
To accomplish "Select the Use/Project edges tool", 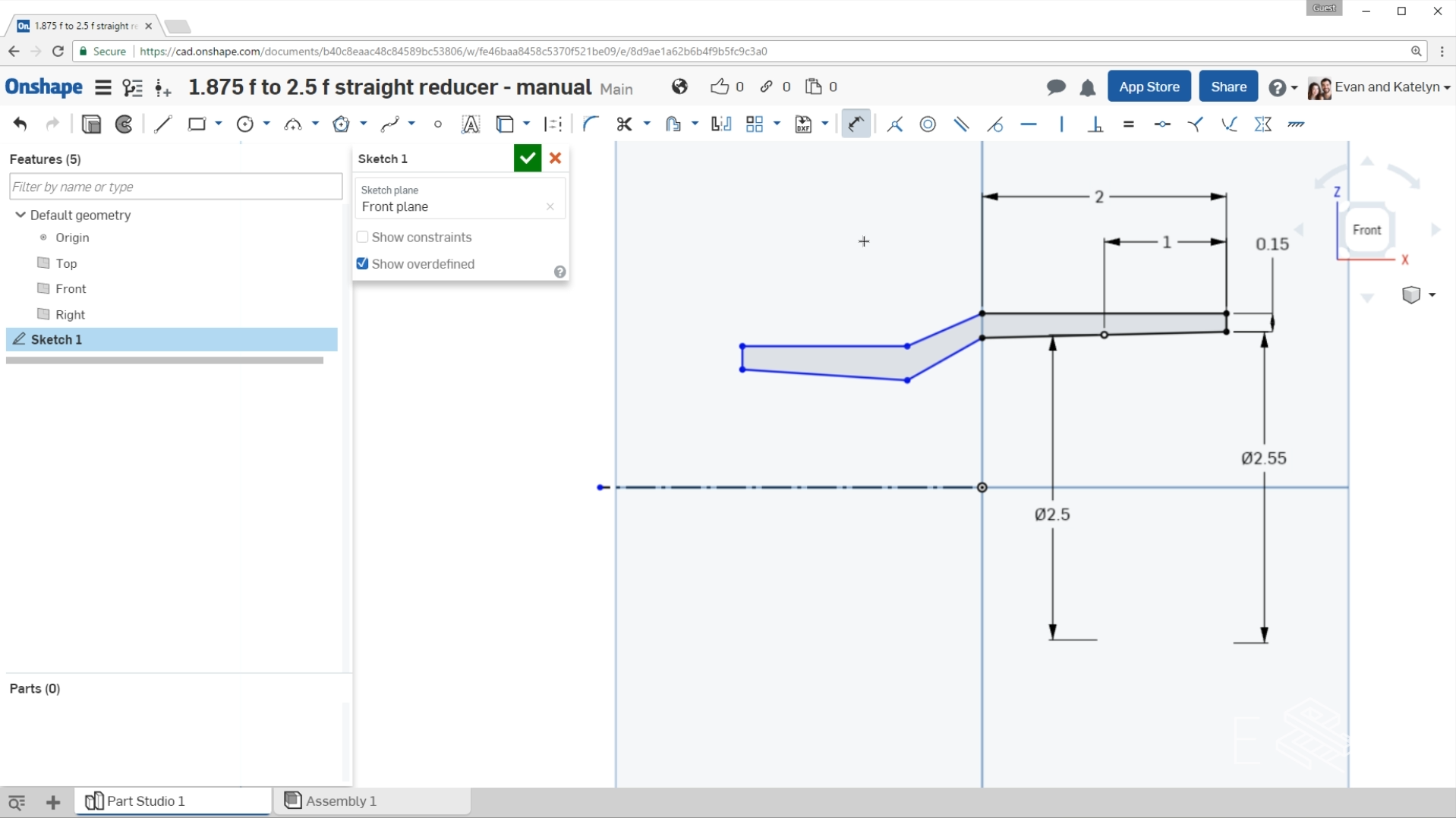I will coord(505,124).
